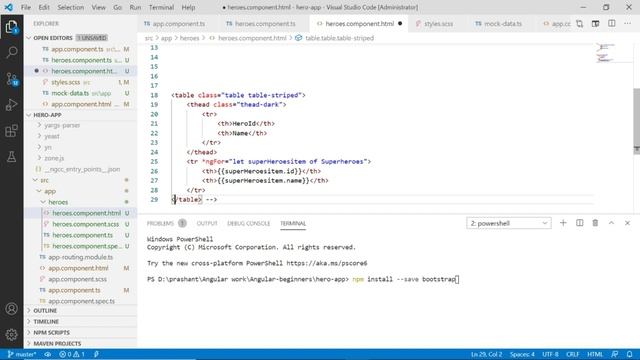Viewport: 640px width, 360px height.
Task: Switch to the Output panel tab
Action: (x=207, y=223)
